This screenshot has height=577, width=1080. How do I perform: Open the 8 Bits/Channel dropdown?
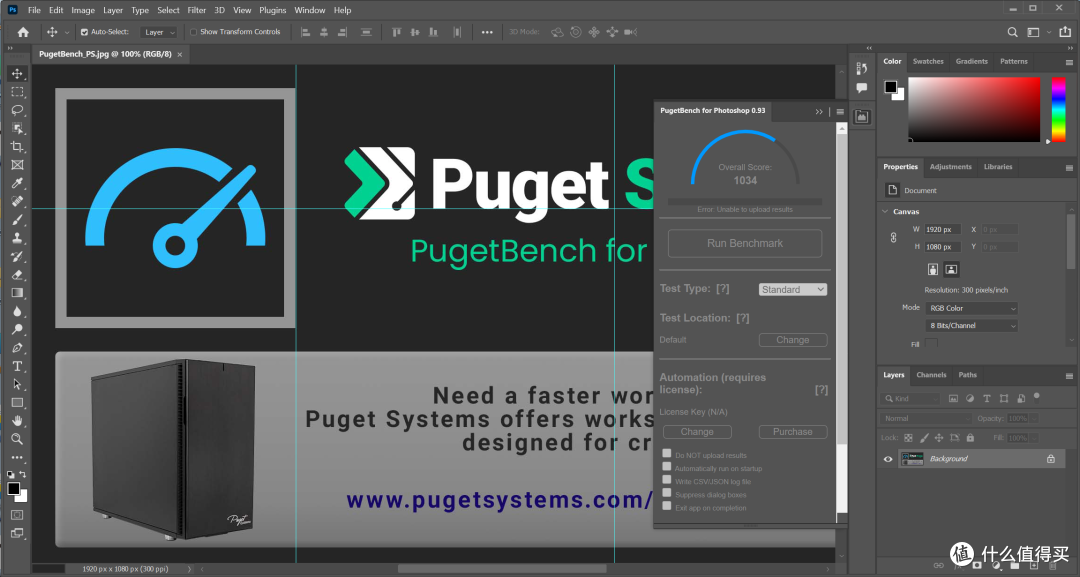(x=971, y=326)
